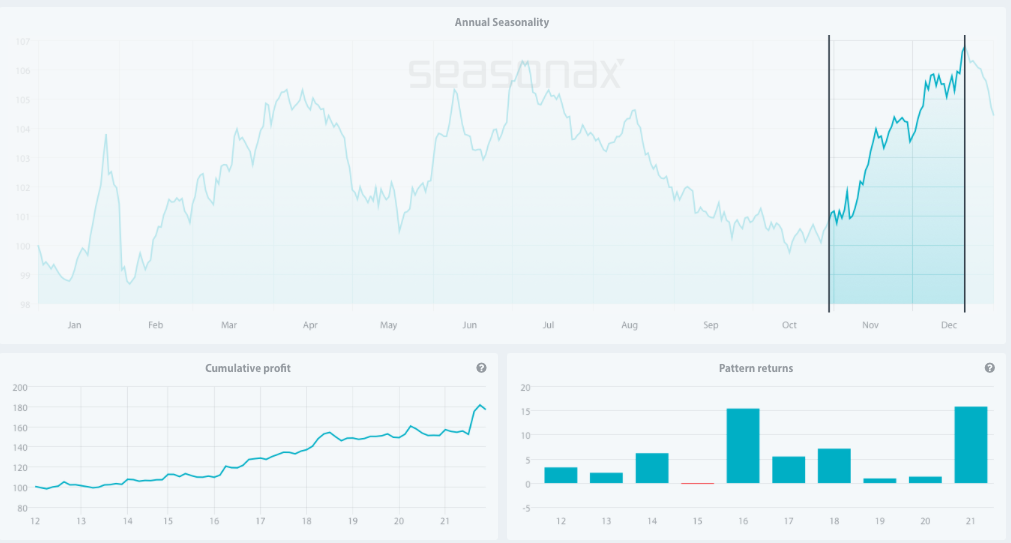Click the 21 year label under Cumulative profit
This screenshot has height=543, width=1011.
point(444,521)
